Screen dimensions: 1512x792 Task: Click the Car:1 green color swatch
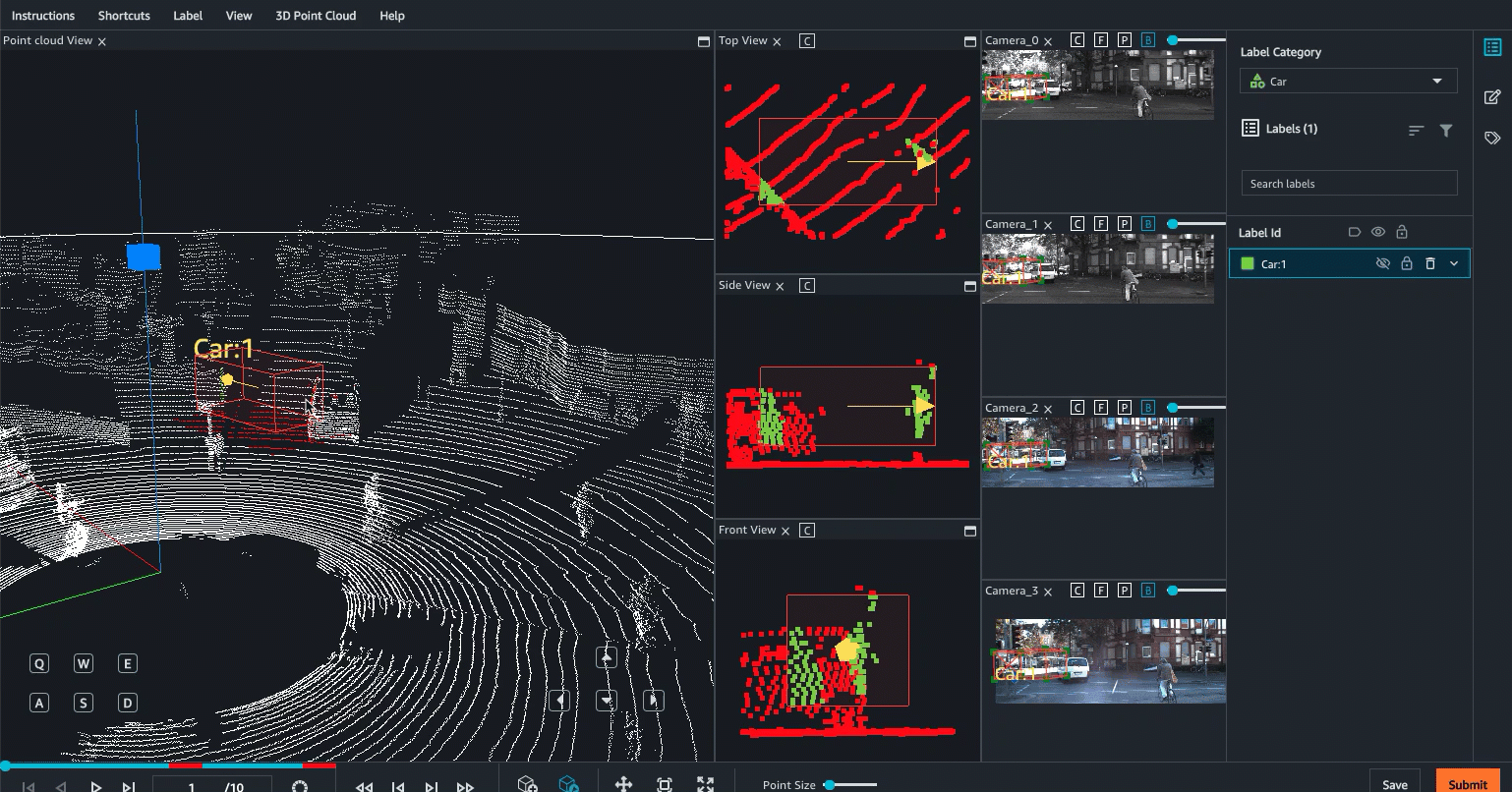tap(1248, 263)
